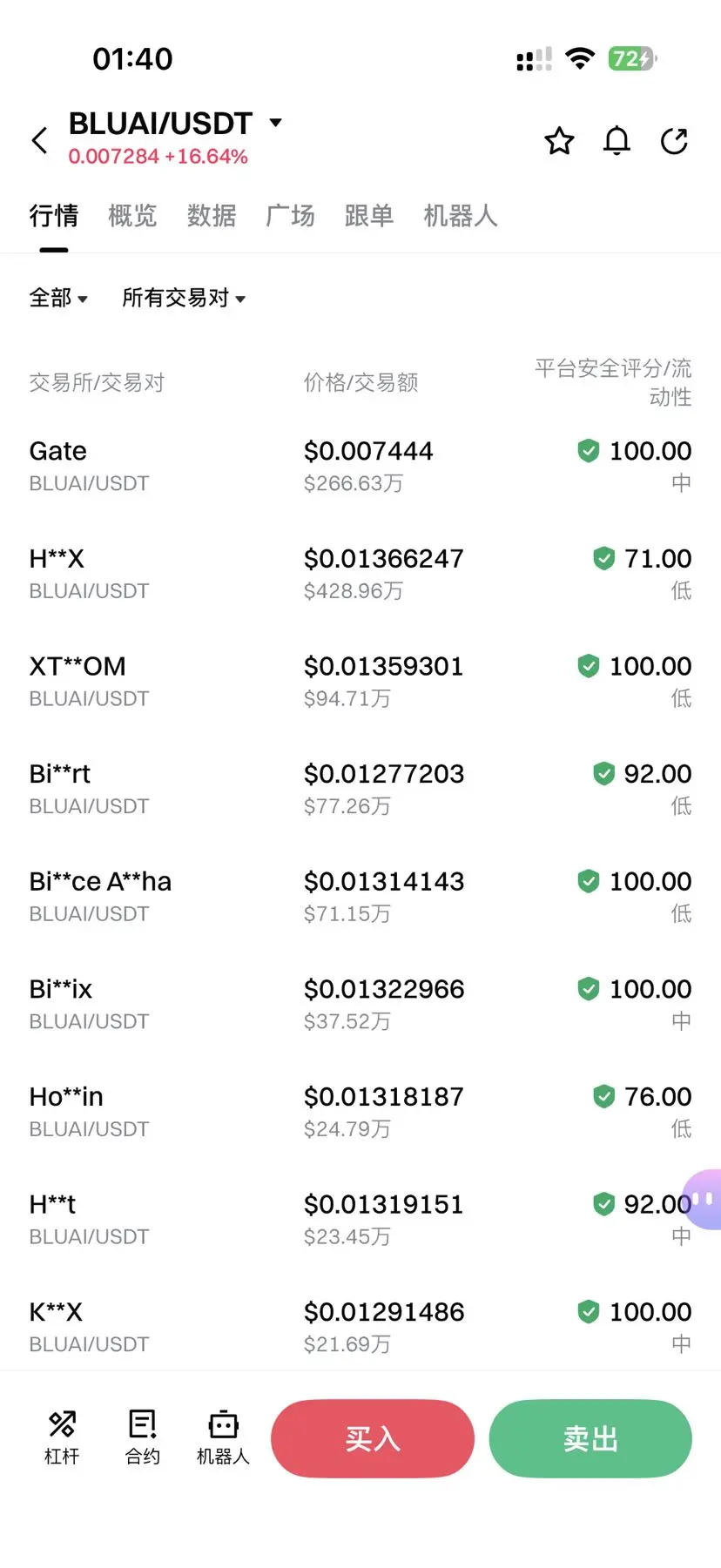
Task: Select the XT**OM exchange row
Action: pyautogui.click(x=360, y=682)
